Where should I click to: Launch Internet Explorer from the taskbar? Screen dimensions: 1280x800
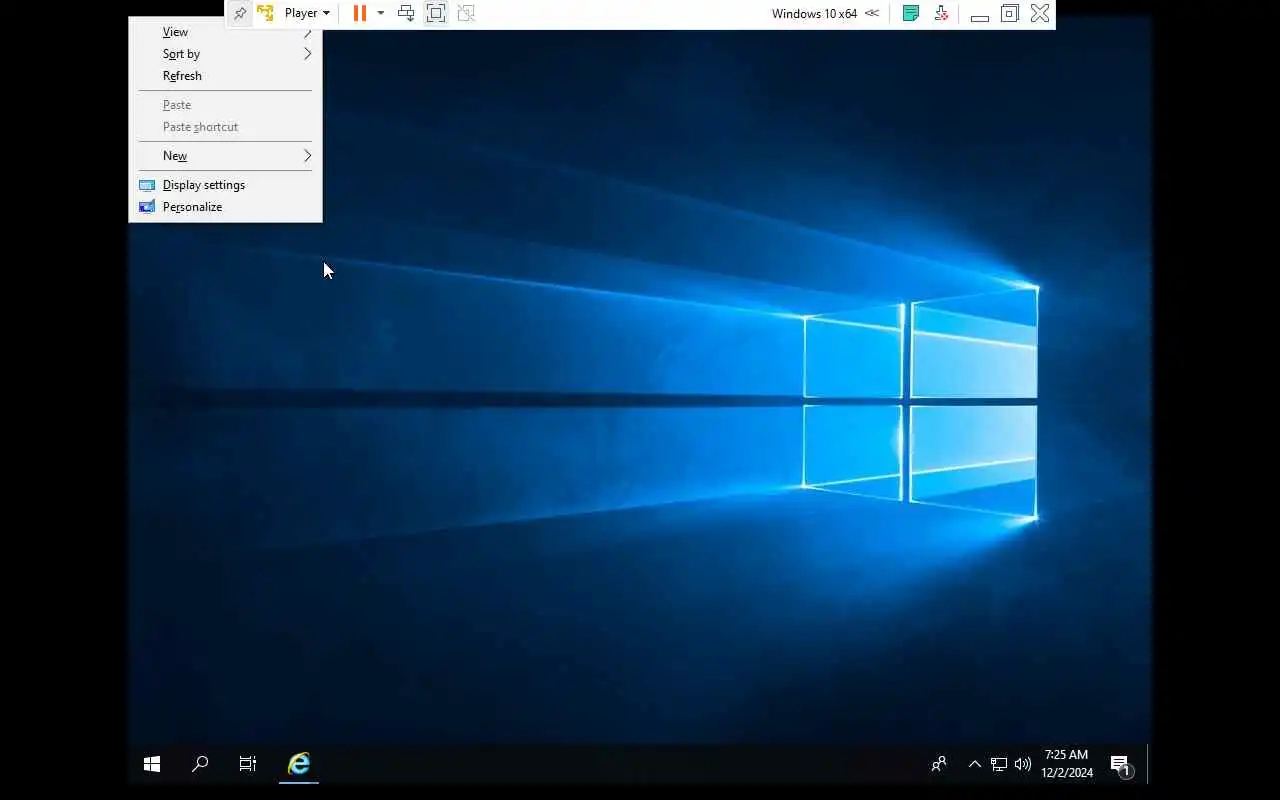pos(298,764)
